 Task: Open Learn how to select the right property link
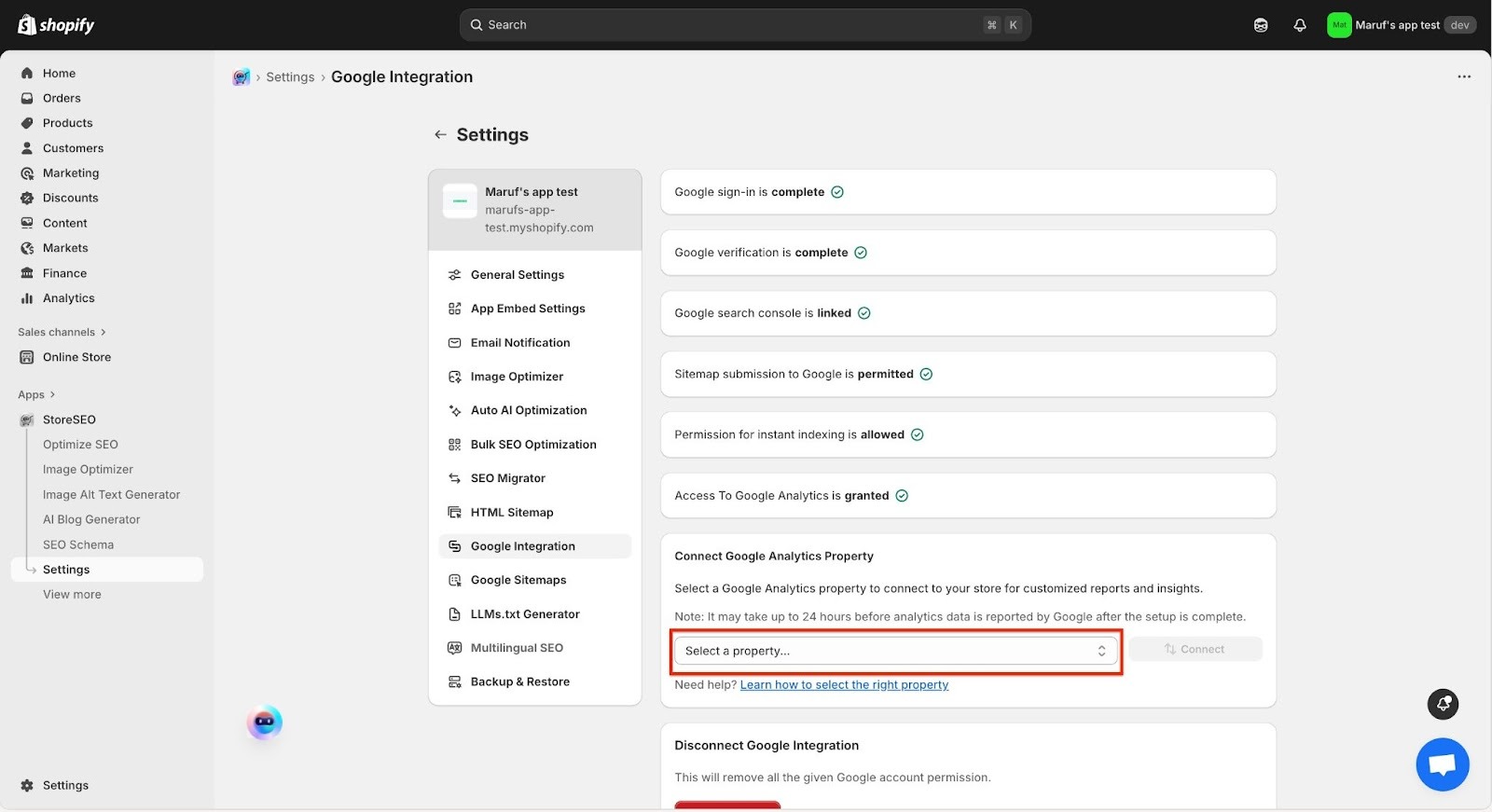click(x=844, y=685)
